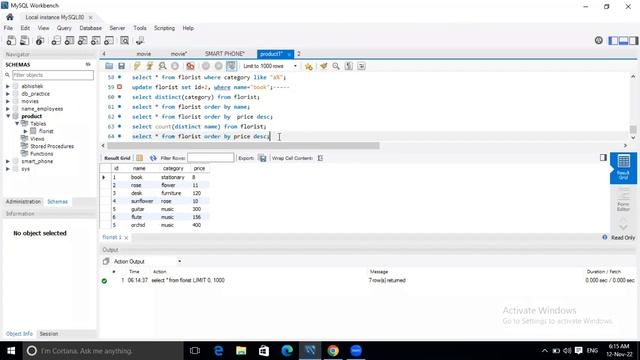The height and width of the screenshot is (360, 640).
Task: Collapse the product schema
Action: click(x=8, y=116)
